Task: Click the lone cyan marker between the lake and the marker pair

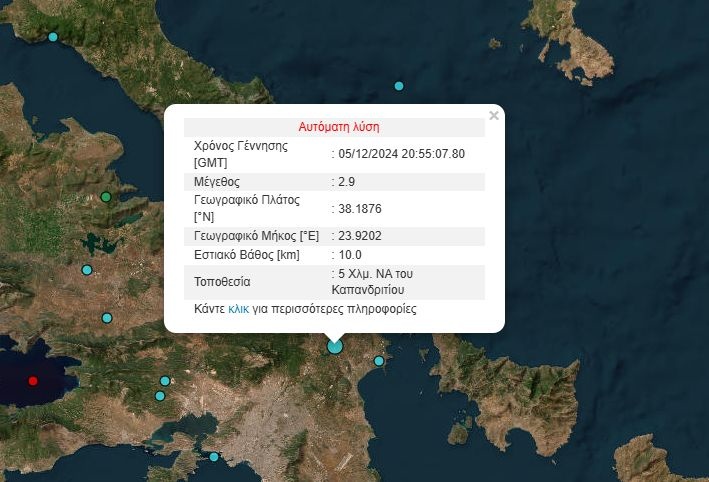Action: point(107,318)
